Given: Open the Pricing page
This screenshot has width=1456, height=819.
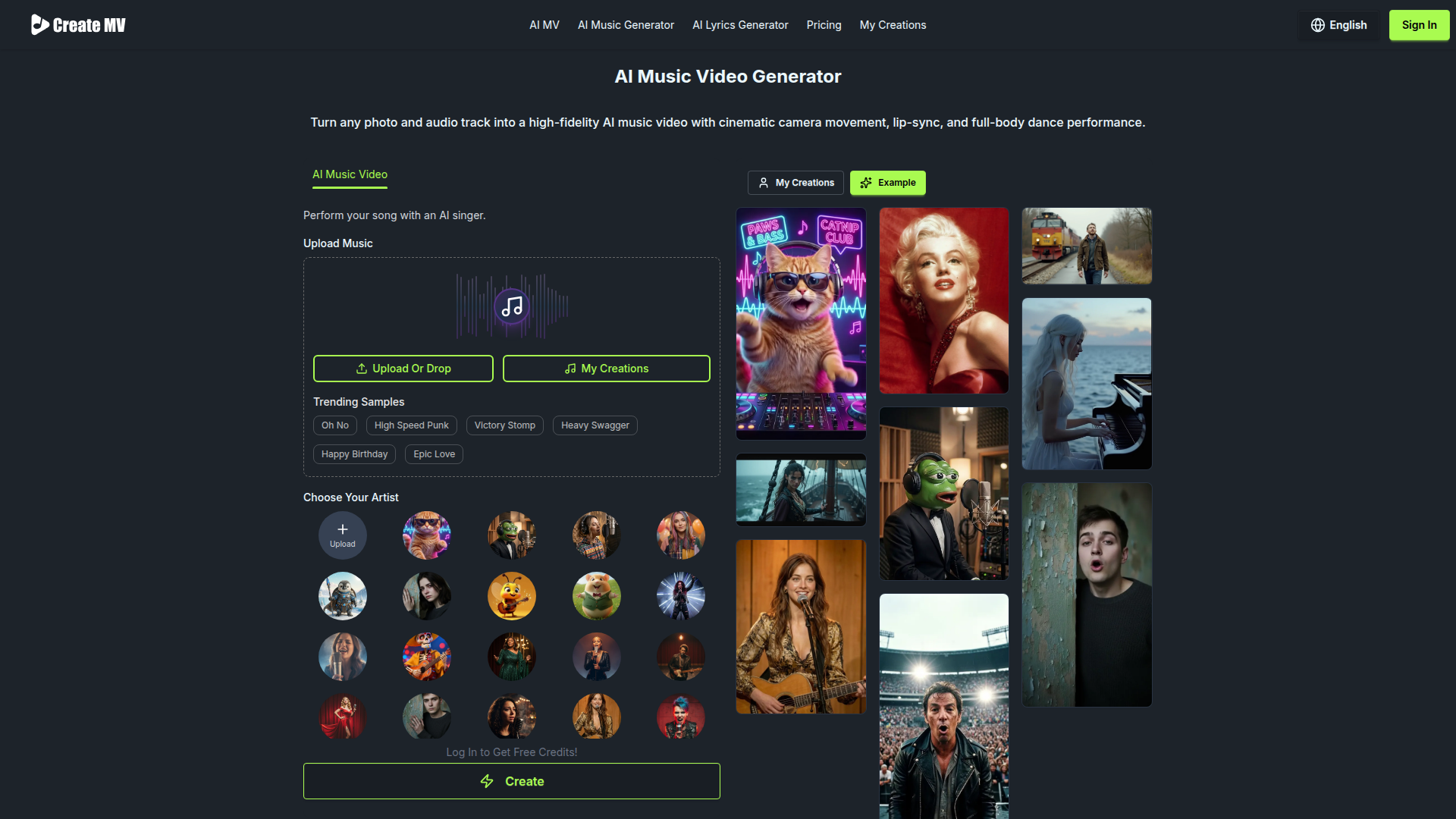Looking at the screenshot, I should (824, 25).
